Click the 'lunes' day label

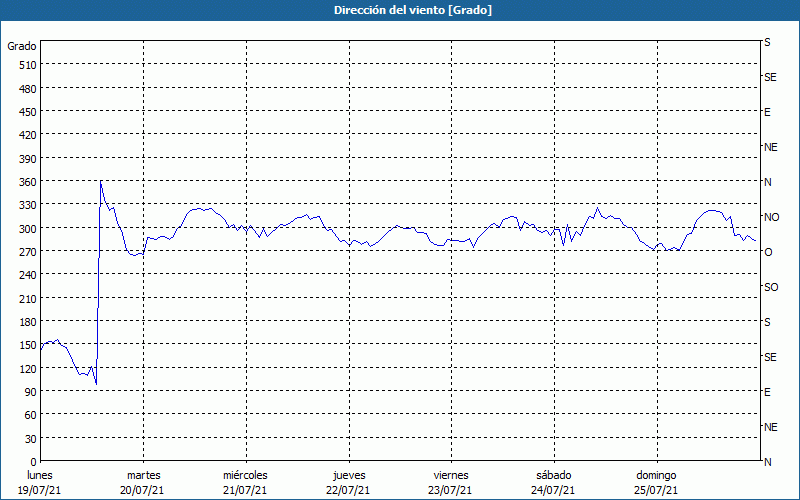point(40,476)
